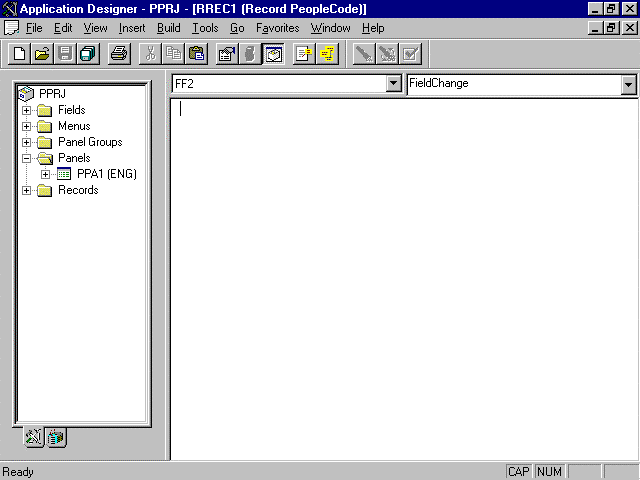Select the Fields folder label
This screenshot has width=640, height=480.
point(72,110)
